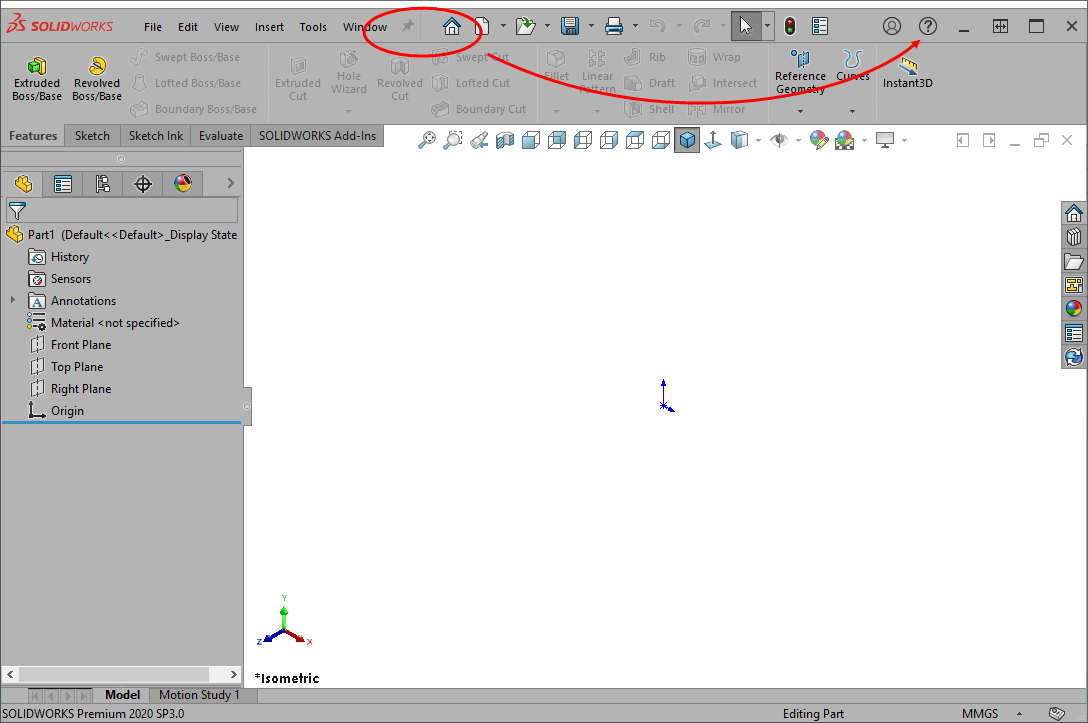Viewport: 1088px width, 723px height.
Task: Select Origin in feature tree
Action: point(67,411)
